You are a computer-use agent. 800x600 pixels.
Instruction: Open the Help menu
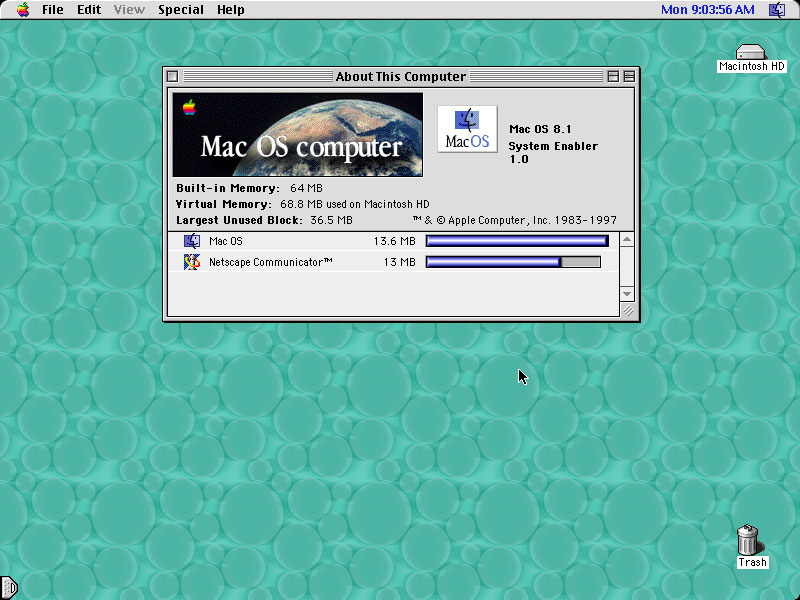tap(231, 10)
